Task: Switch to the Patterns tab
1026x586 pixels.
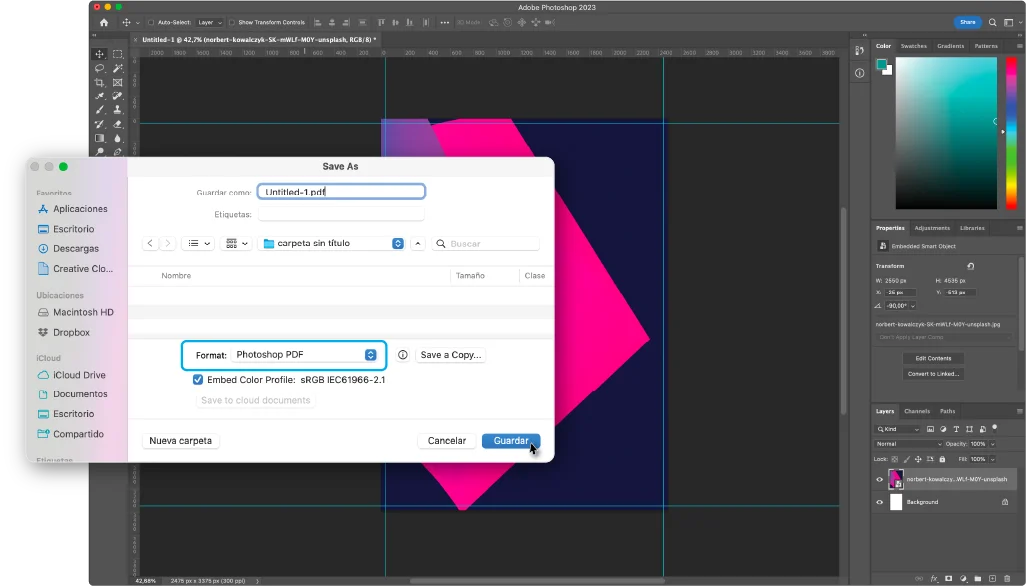Action: pos(985,46)
